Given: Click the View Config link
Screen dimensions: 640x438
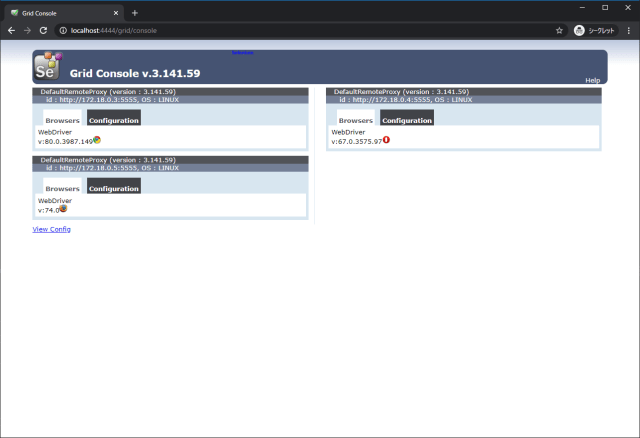Looking at the screenshot, I should (x=51, y=229).
